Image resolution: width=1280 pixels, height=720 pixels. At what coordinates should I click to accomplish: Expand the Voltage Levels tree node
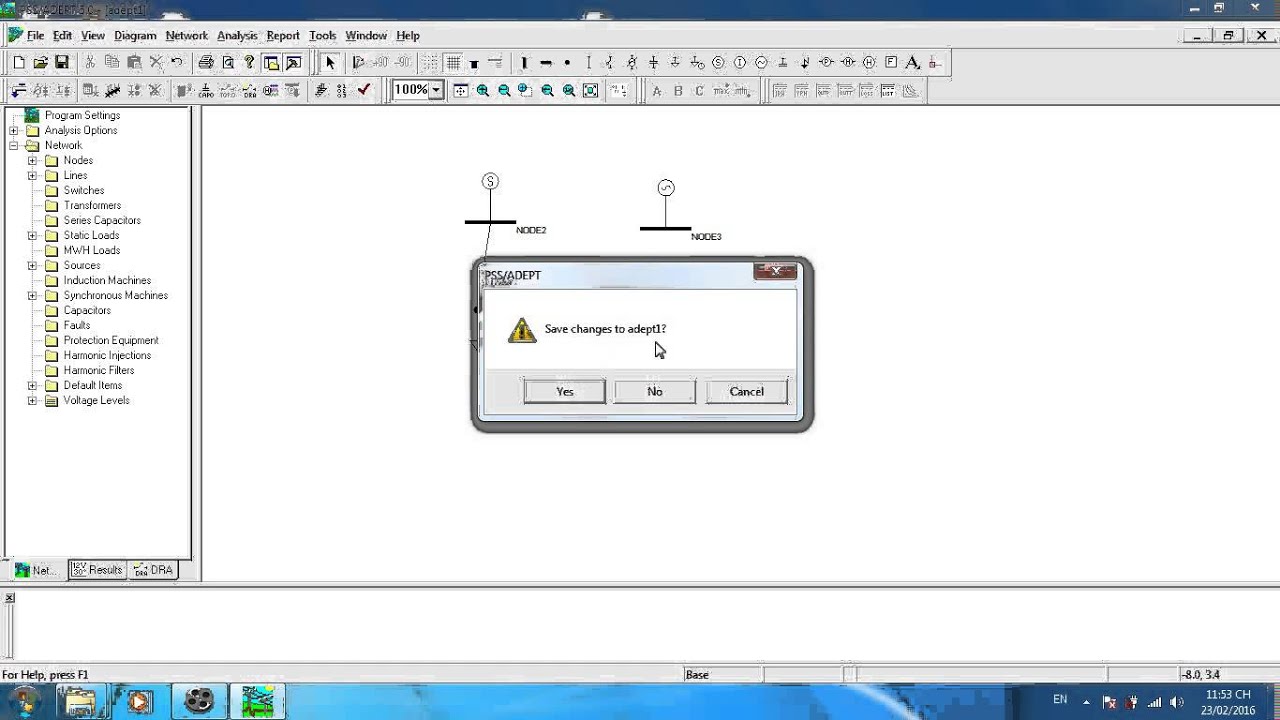(x=32, y=400)
